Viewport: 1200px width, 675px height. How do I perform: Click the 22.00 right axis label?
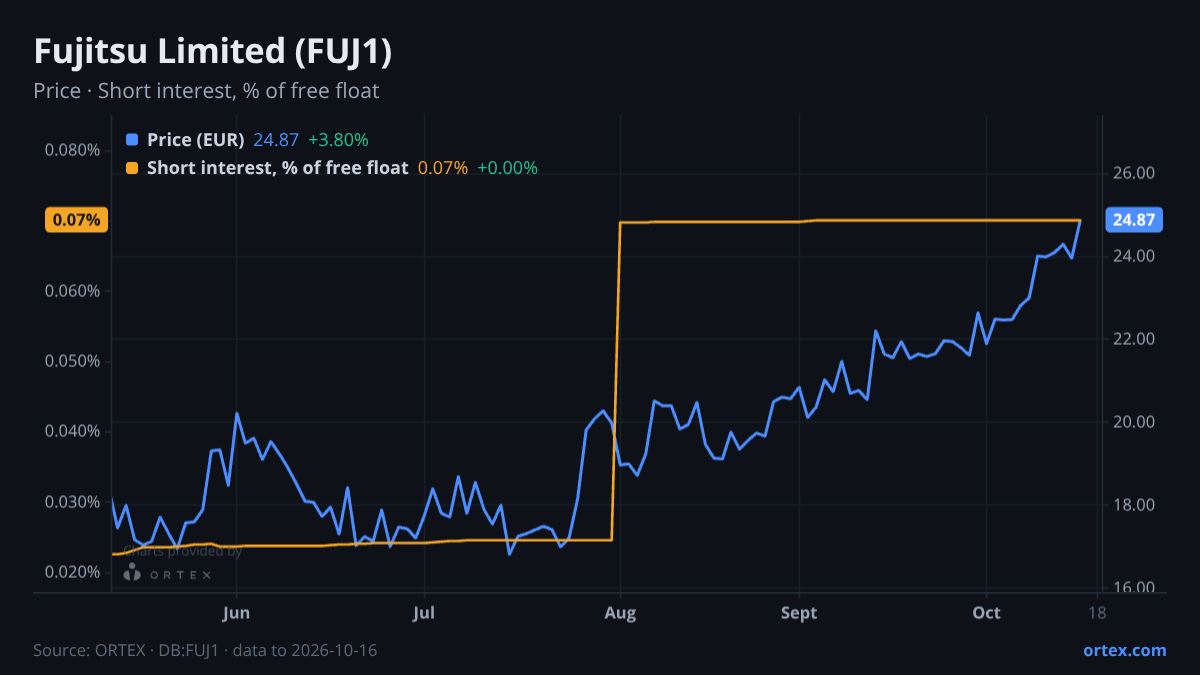coord(1133,339)
